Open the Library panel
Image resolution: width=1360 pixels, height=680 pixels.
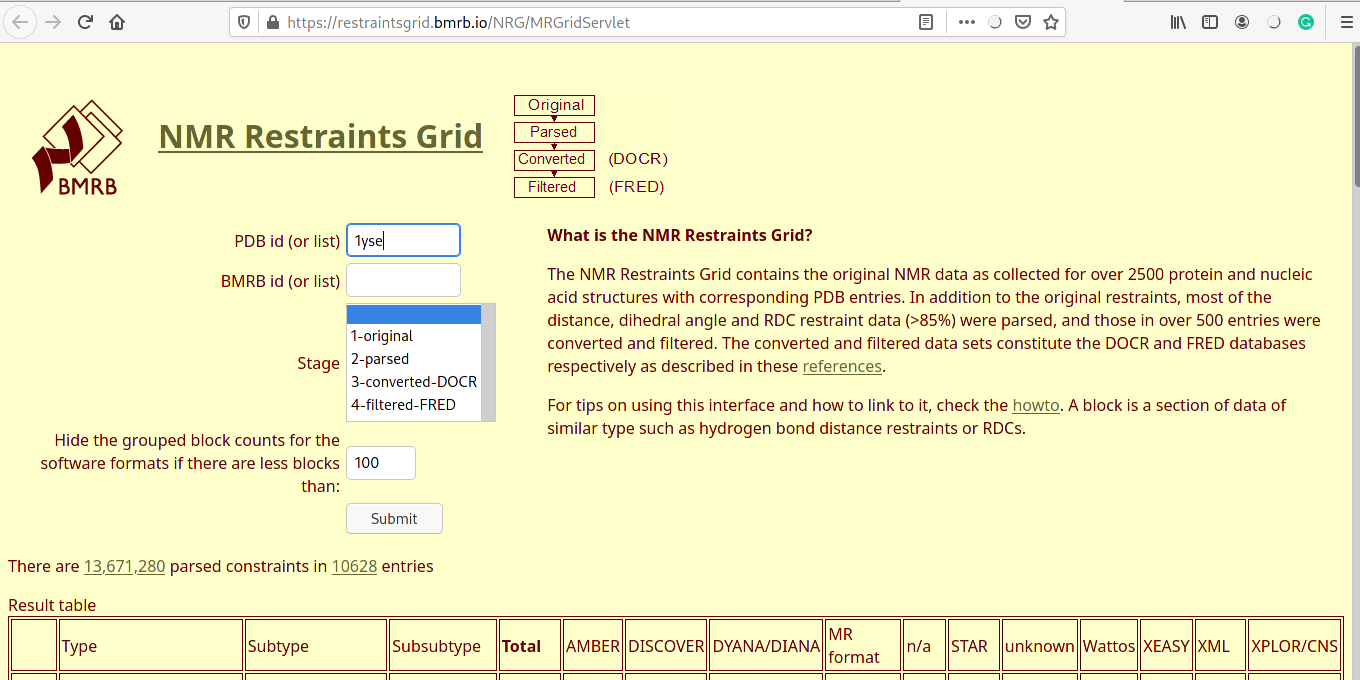click(1178, 22)
